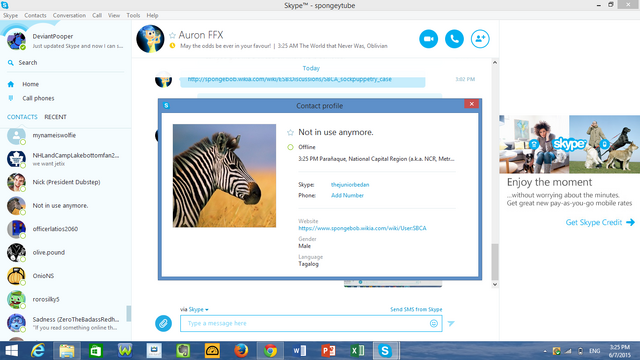Click Get Skype Credit link
The height and width of the screenshot is (360, 640).
pos(600,222)
